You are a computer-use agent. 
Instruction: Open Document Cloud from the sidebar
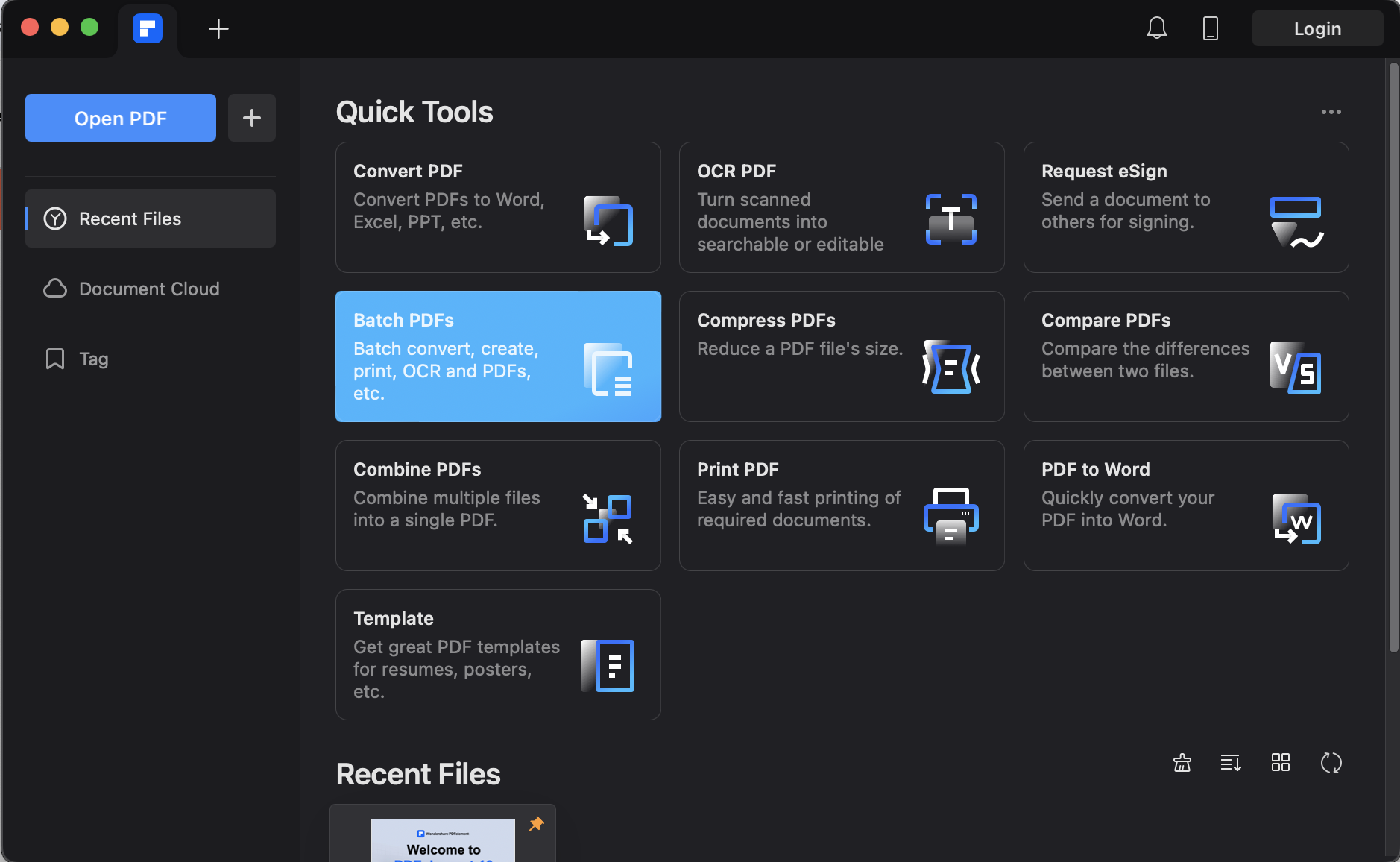click(148, 289)
